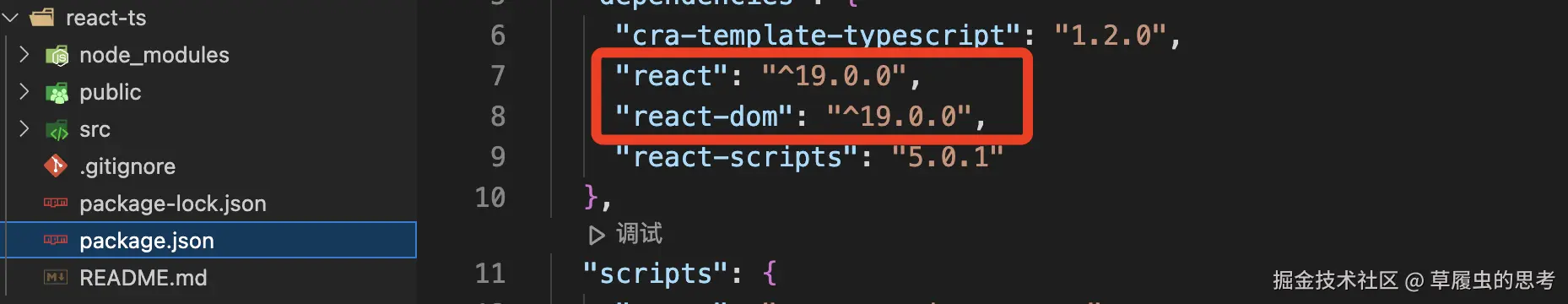Click line number 10 in the gutter
Screen dimensions: 1568x304
point(489,198)
